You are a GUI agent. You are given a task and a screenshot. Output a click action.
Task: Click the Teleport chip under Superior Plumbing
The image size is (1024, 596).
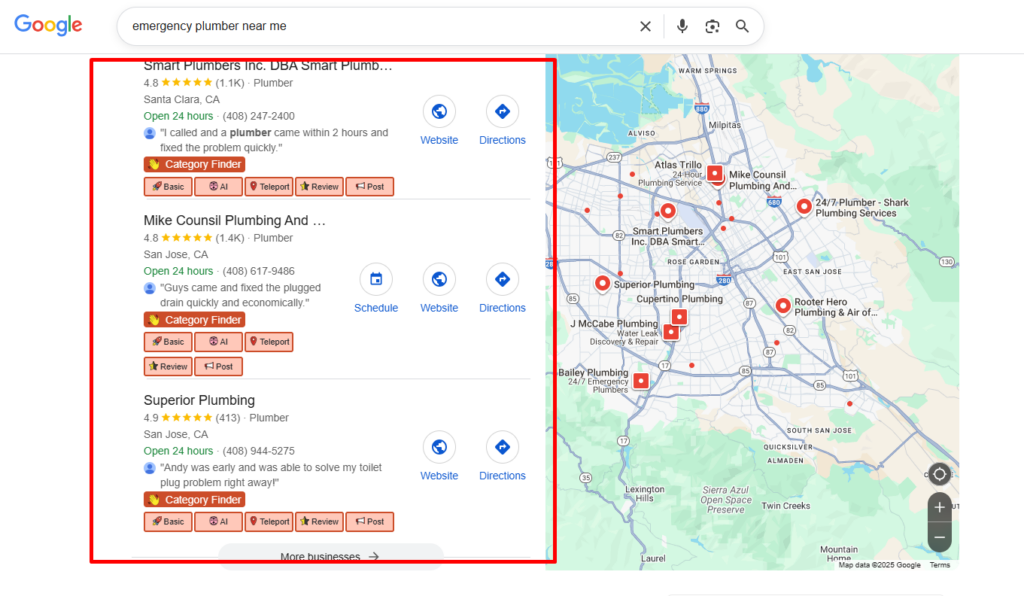tap(268, 521)
